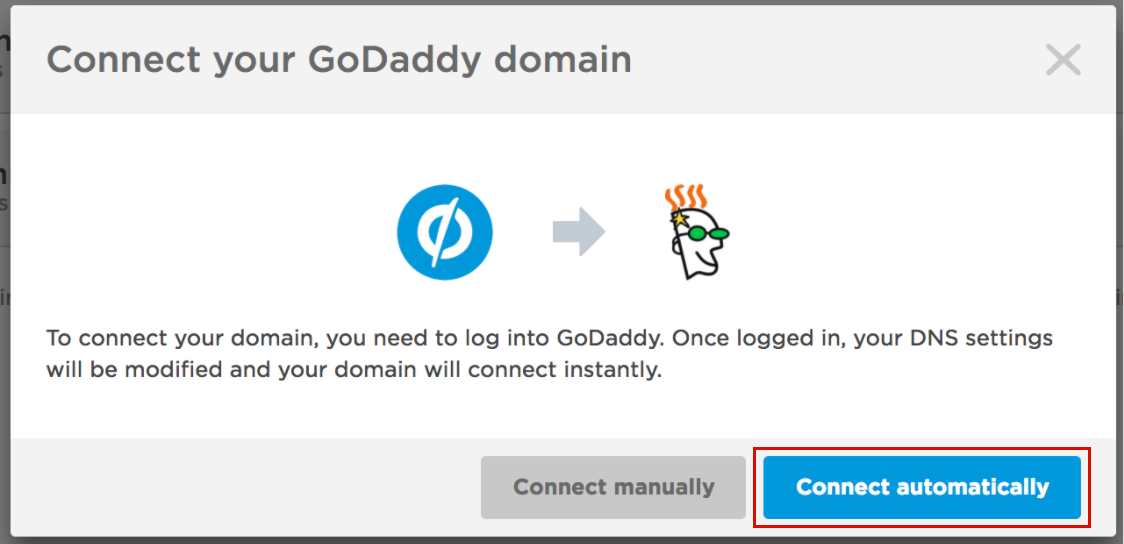Choose the Connect automatically button
Screen dimensions: 1124x544
[922, 487]
